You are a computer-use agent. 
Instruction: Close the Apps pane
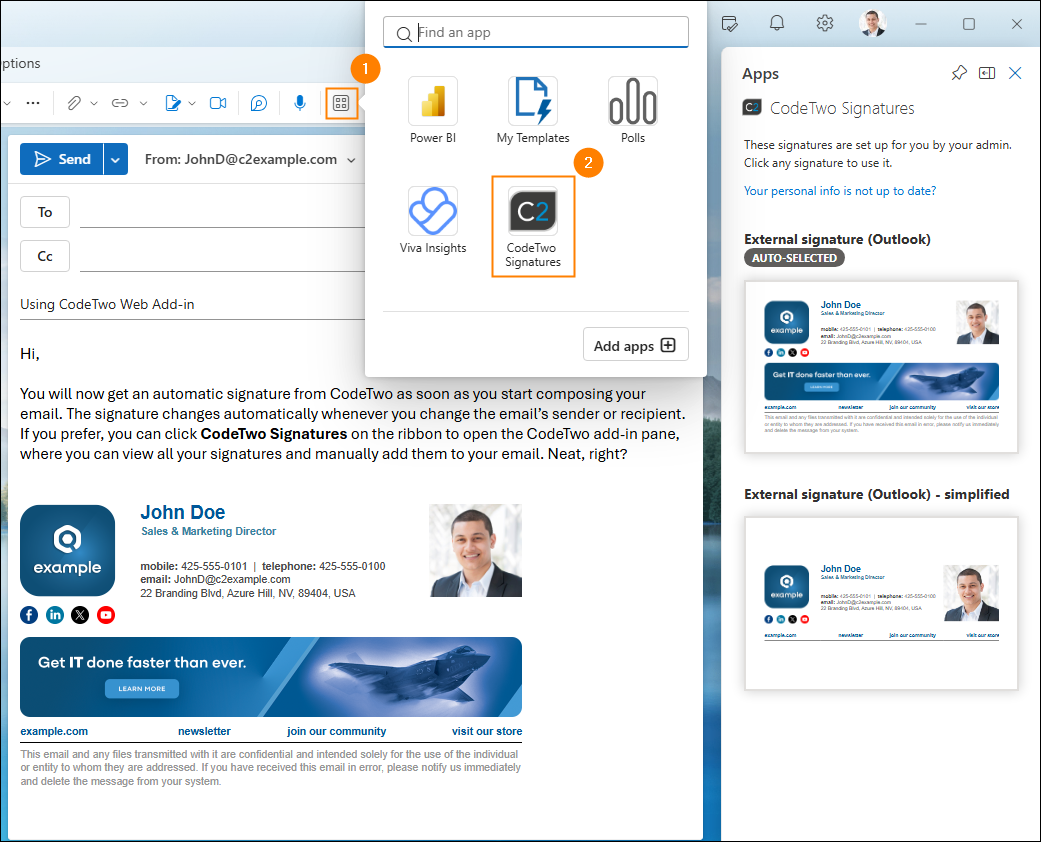click(1015, 73)
